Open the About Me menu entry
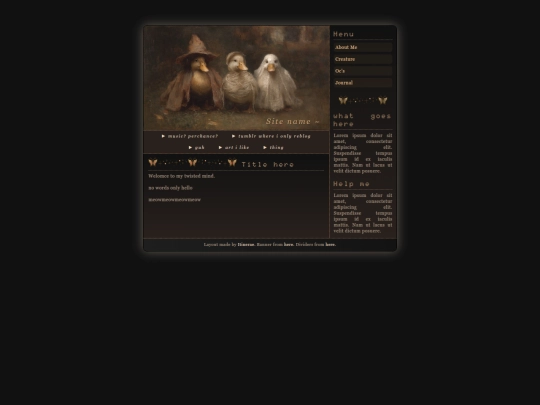The width and height of the screenshot is (540, 405). [x=363, y=47]
